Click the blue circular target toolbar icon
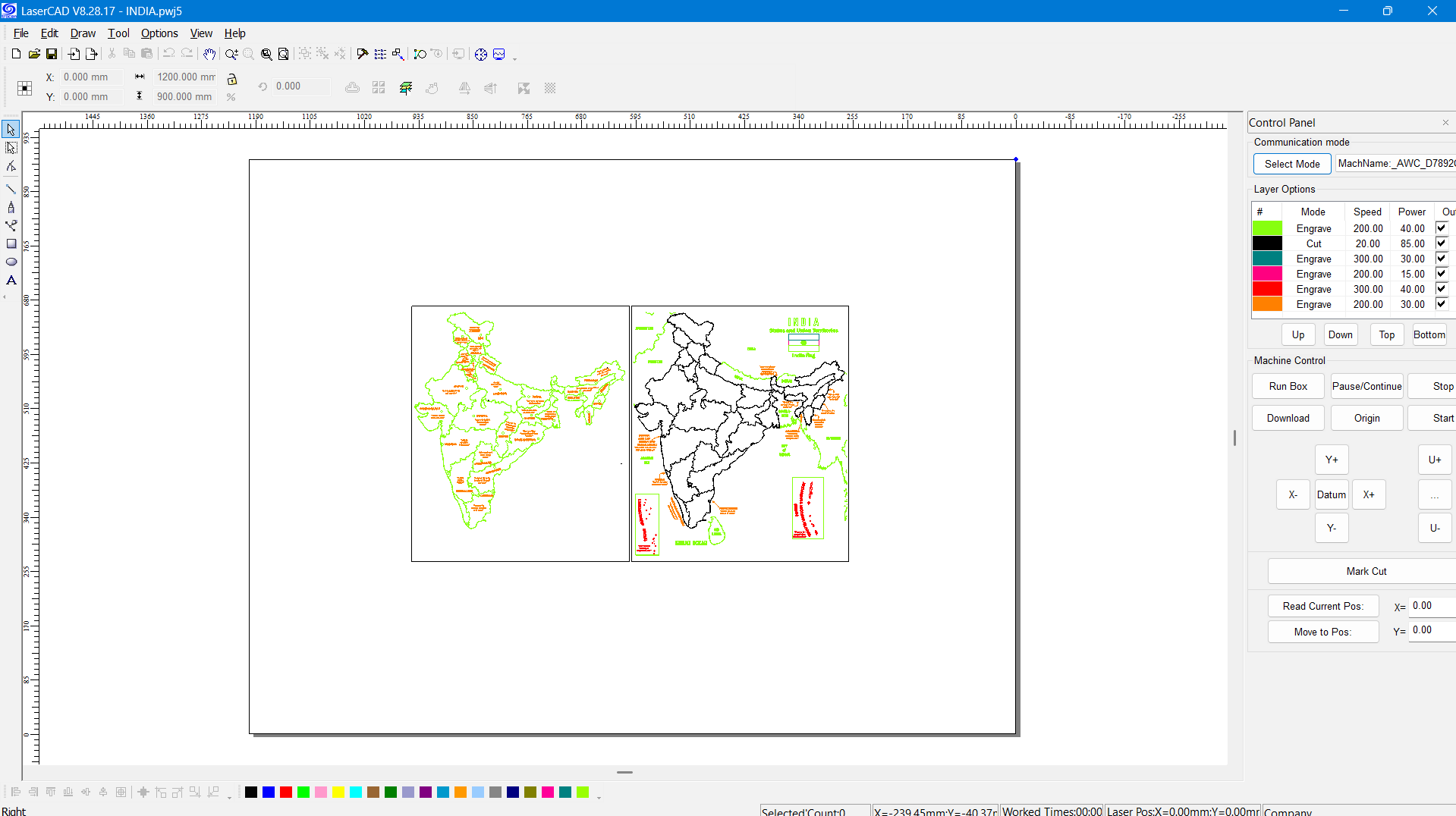1456x816 pixels. click(x=481, y=54)
